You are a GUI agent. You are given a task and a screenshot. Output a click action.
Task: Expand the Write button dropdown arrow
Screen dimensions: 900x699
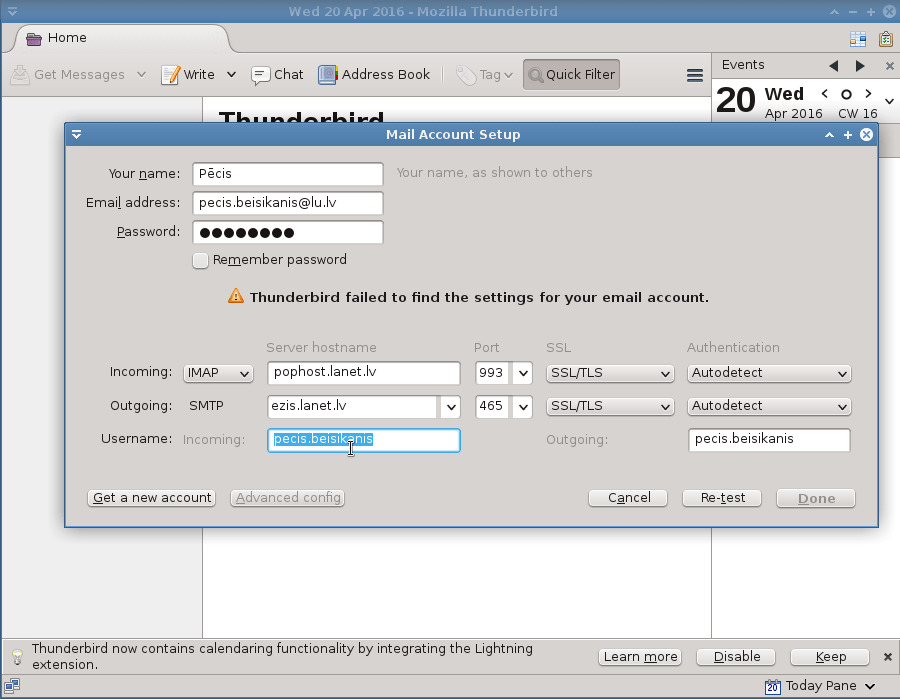[x=231, y=75]
